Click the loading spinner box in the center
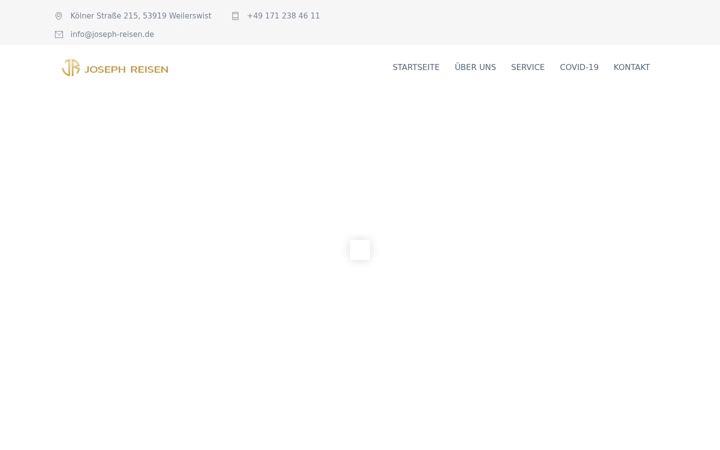The height and width of the screenshot is (450, 720). 360,250
